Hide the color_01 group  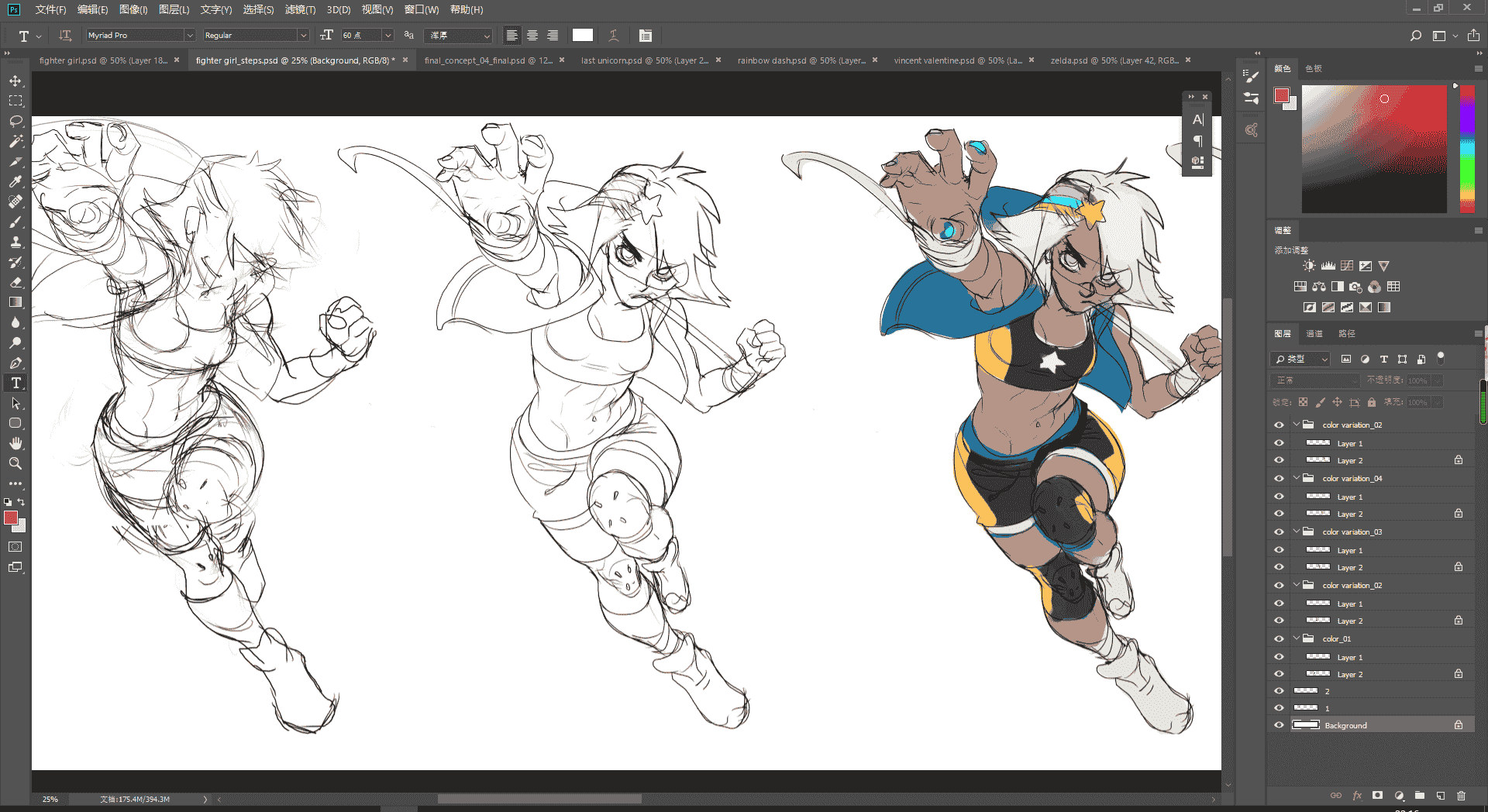point(1279,639)
